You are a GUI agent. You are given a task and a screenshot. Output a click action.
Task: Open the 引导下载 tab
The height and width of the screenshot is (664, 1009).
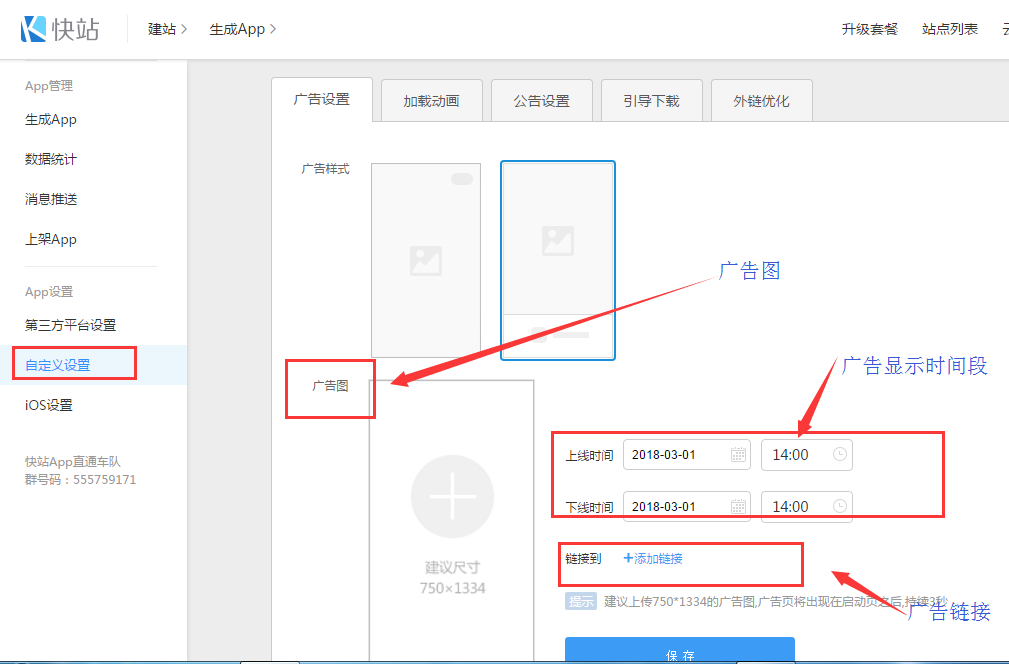pos(651,101)
